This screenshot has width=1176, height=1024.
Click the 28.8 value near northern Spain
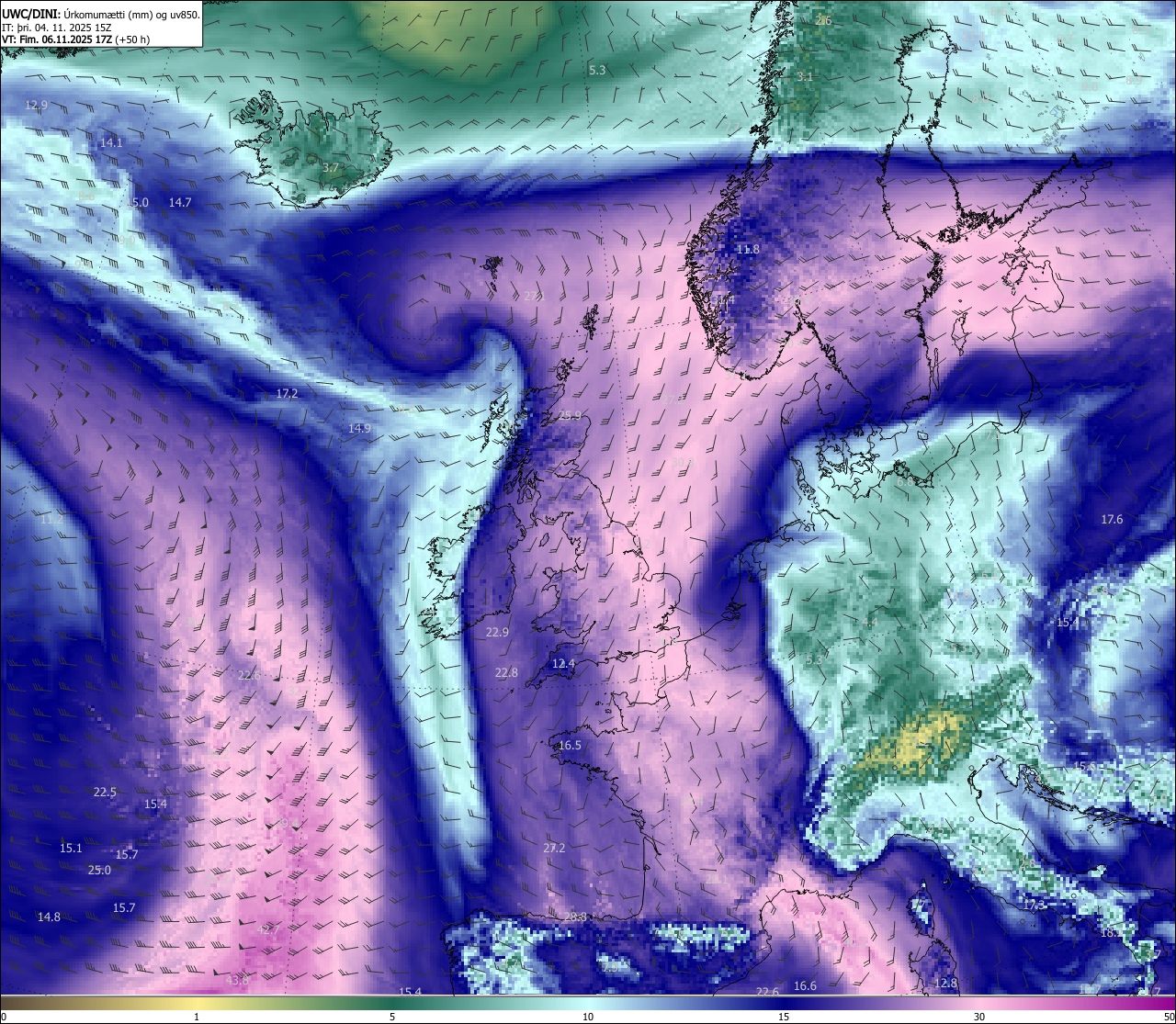tap(575, 917)
